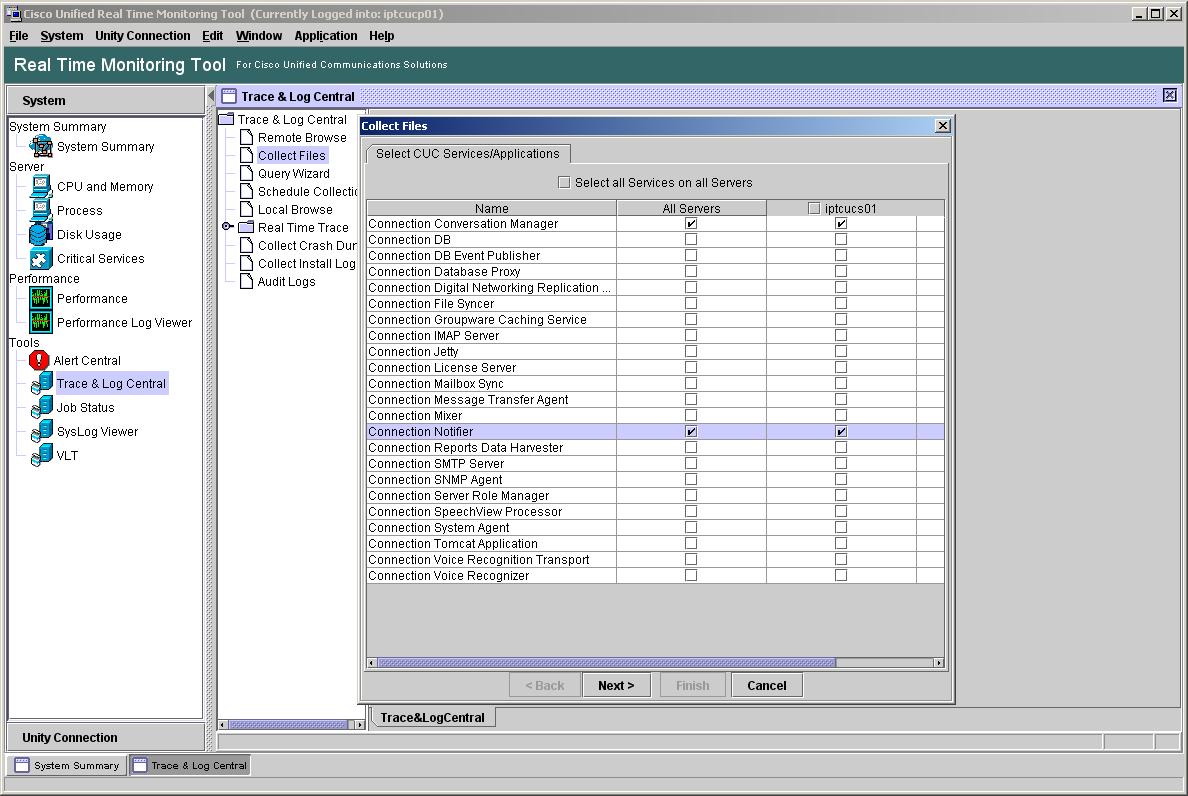
Task: Open the Disk Usage icon
Action: click(41, 234)
